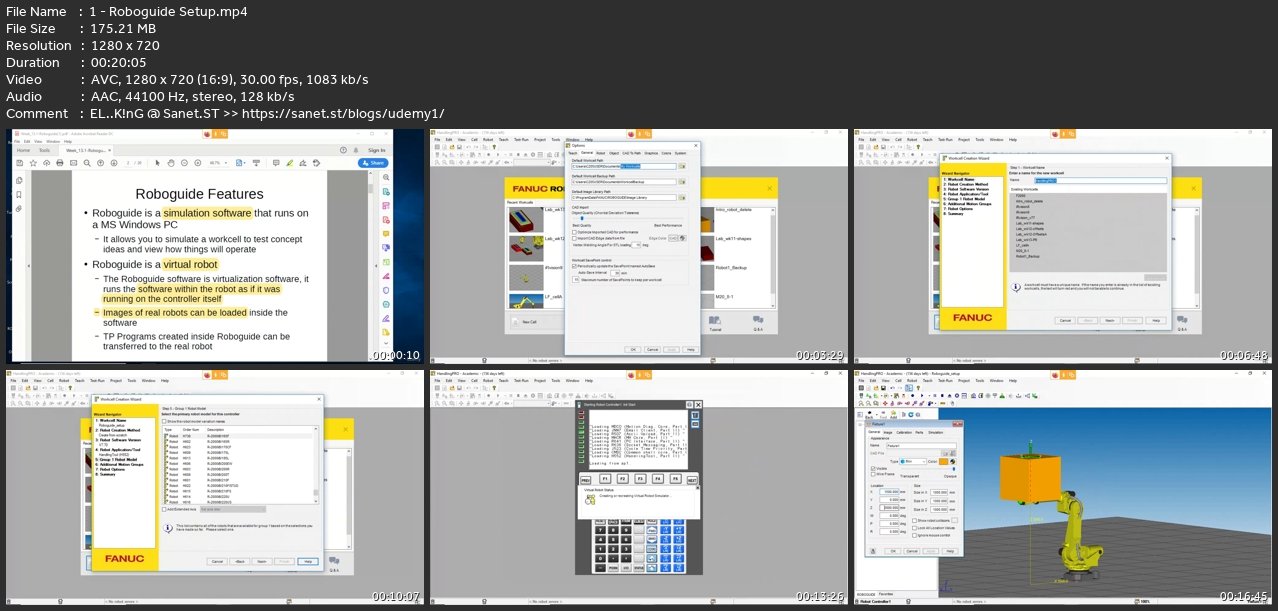1278x611 pixels.
Task: Toggle Lock All Location Values checkbox
Action: click(915, 528)
